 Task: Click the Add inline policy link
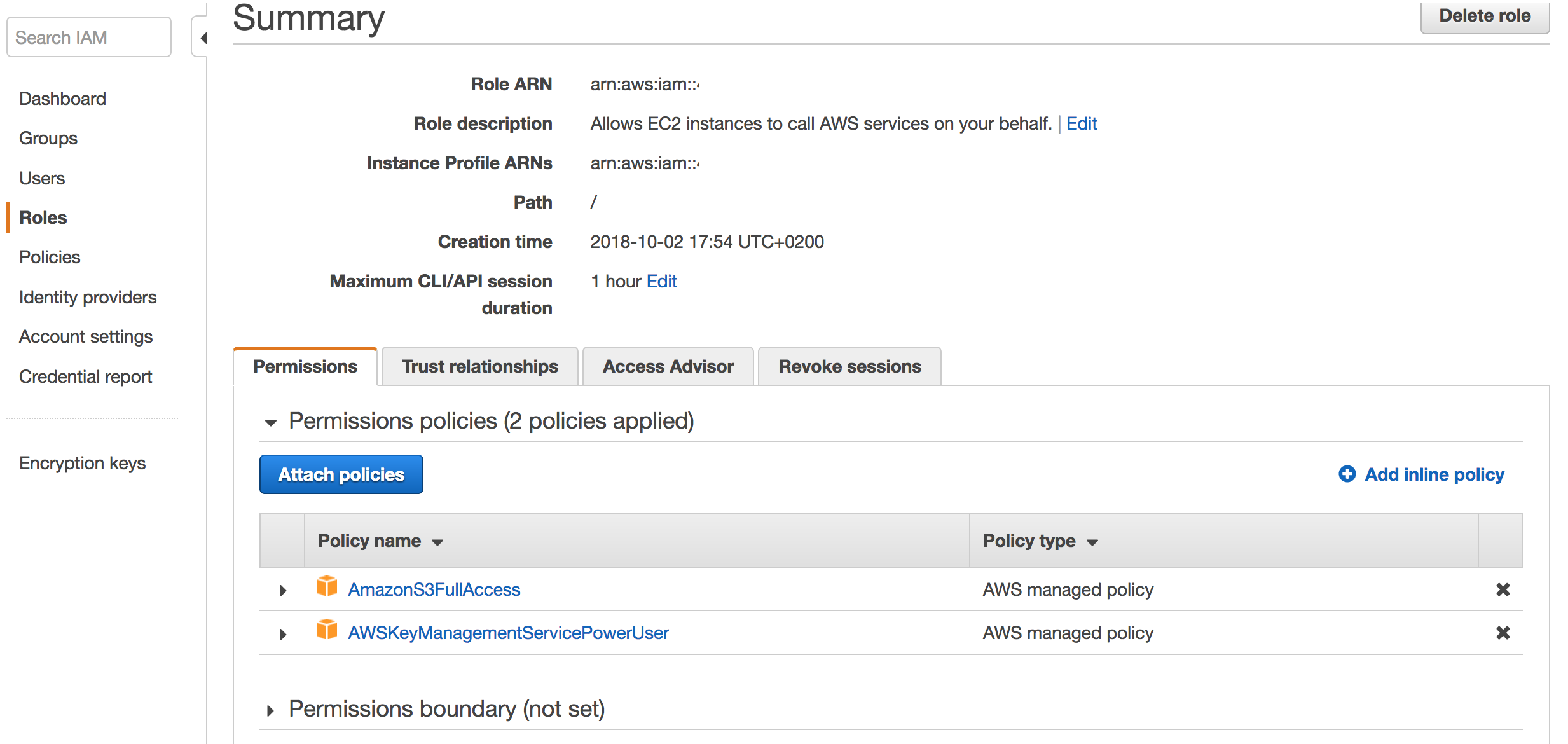point(1434,474)
